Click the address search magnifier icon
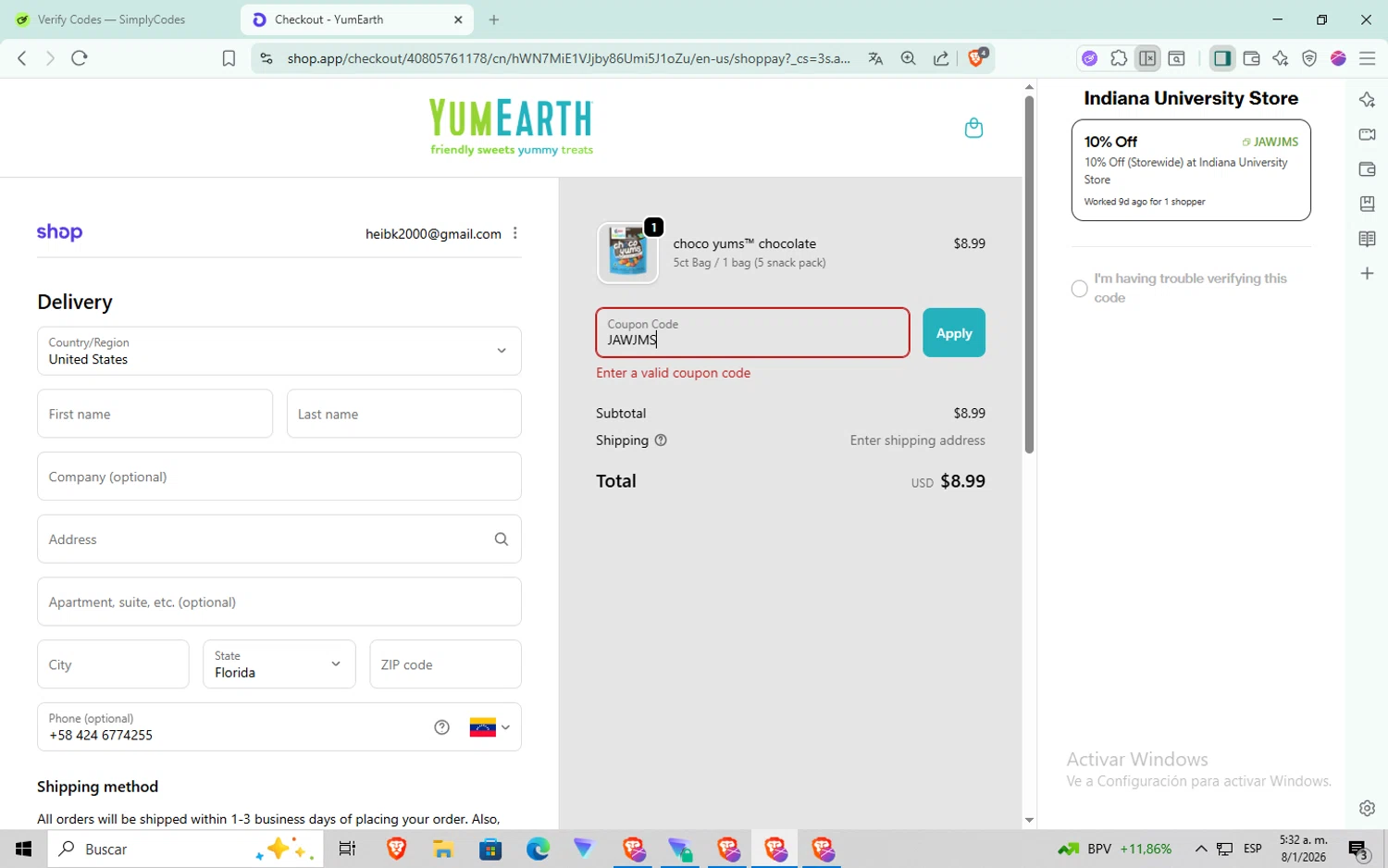 (502, 539)
